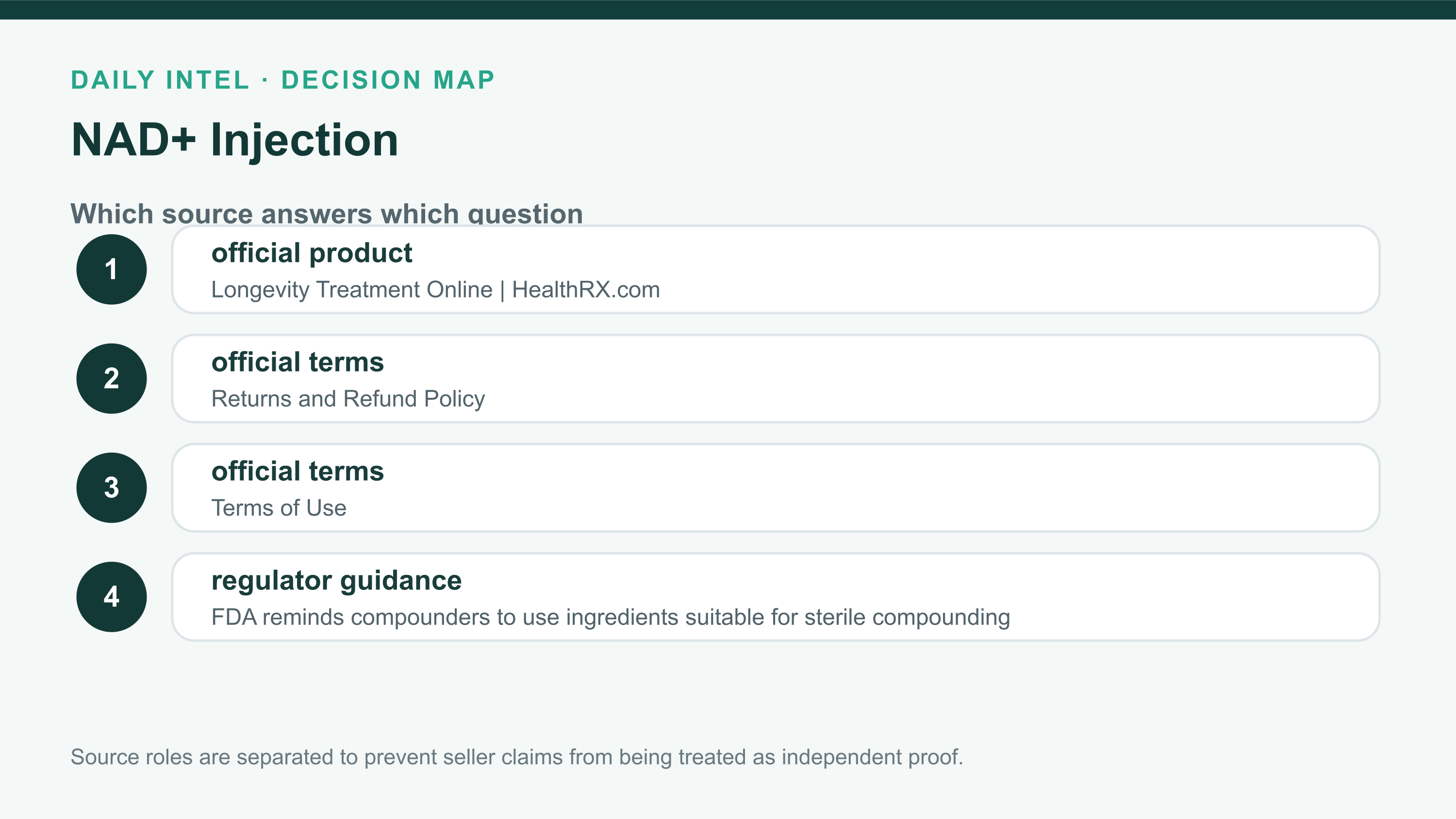The image size is (1456, 819).
Task: Select the regulator guidance card
Action: pos(776,597)
